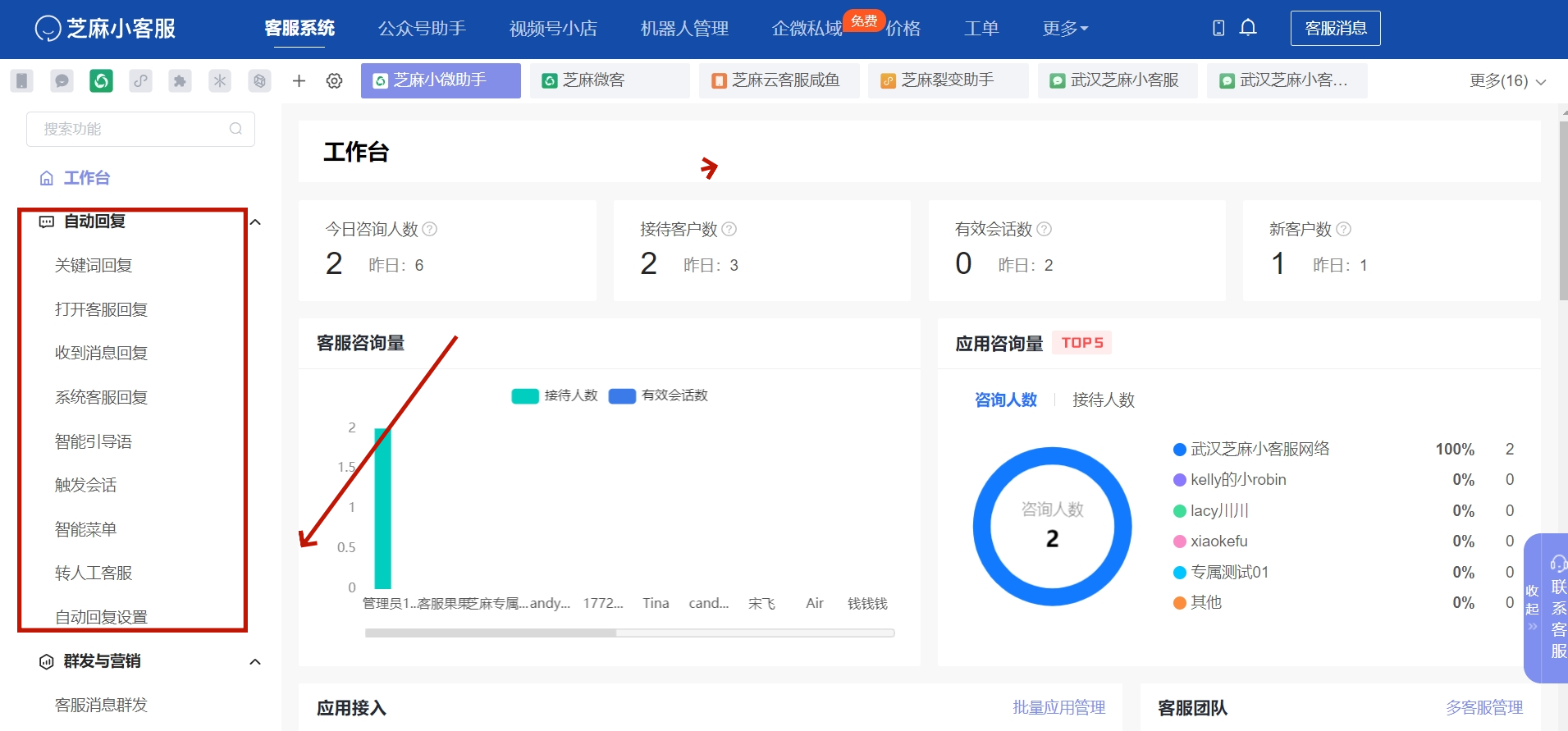Toggle 武汉芝麻小客服网络 donut legend
This screenshot has width=1568, height=731.
pos(1251,449)
